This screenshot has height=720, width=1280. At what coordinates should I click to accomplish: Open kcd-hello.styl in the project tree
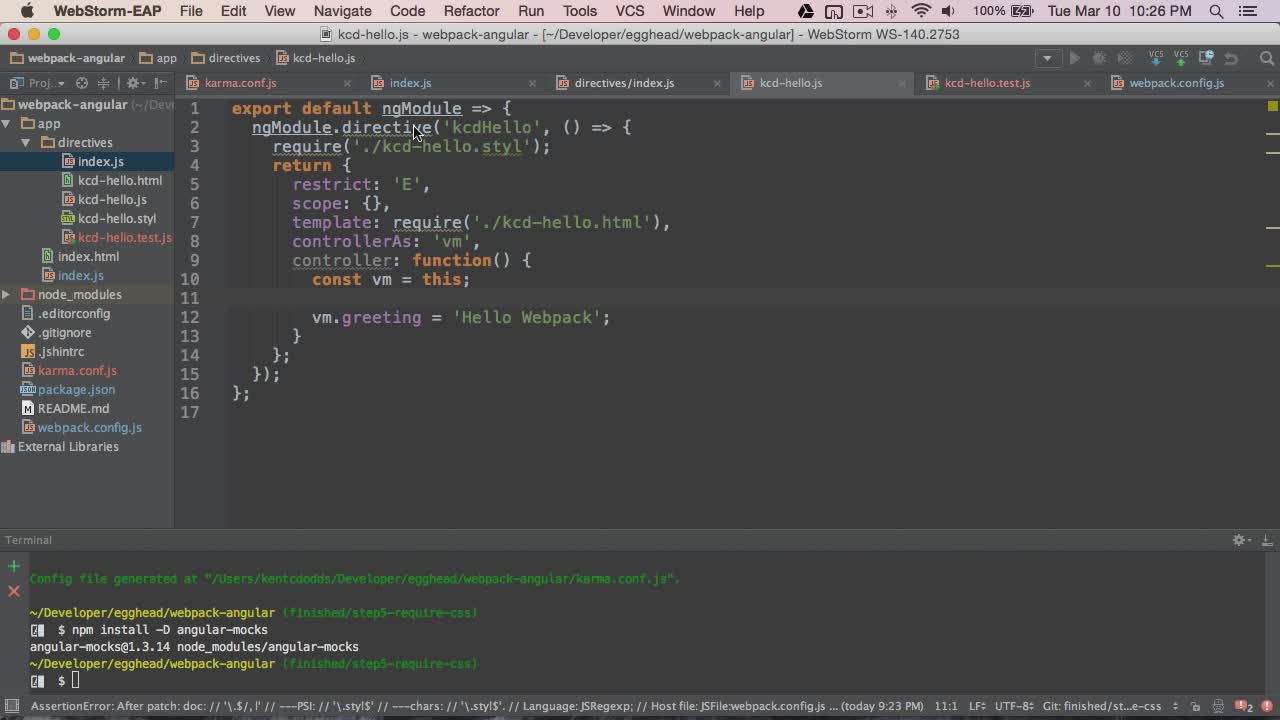tap(117, 218)
